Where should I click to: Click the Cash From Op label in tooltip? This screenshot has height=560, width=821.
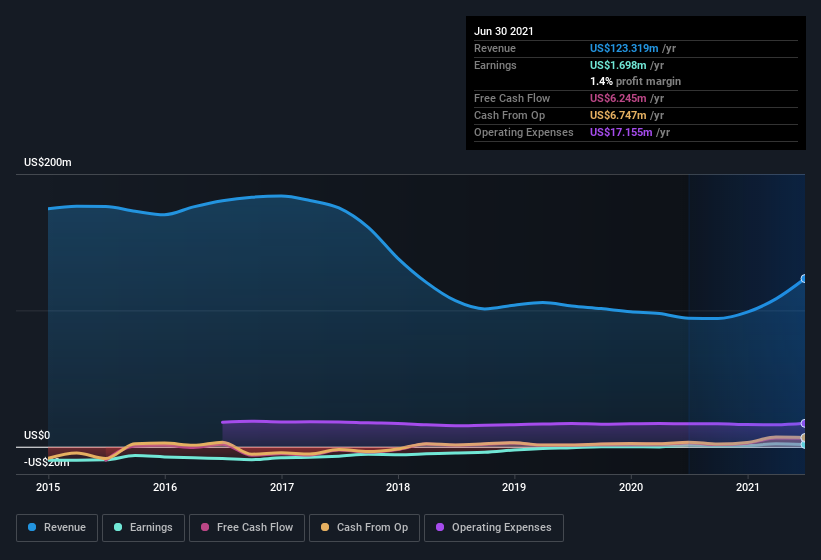(509, 115)
